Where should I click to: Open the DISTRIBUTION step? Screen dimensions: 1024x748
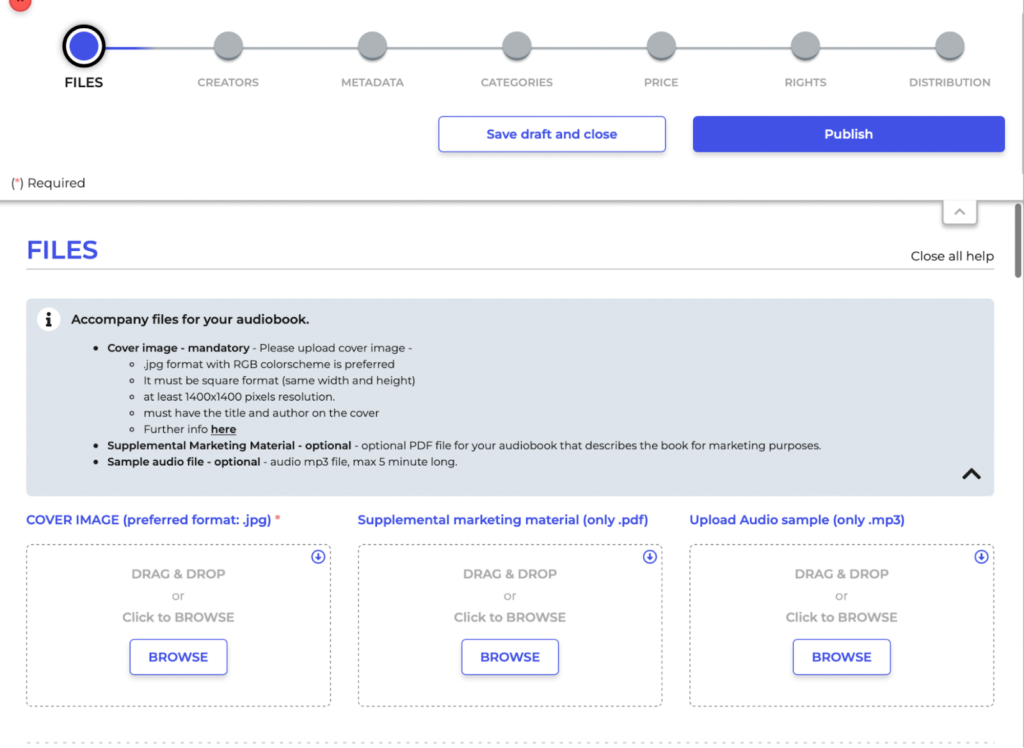click(950, 46)
